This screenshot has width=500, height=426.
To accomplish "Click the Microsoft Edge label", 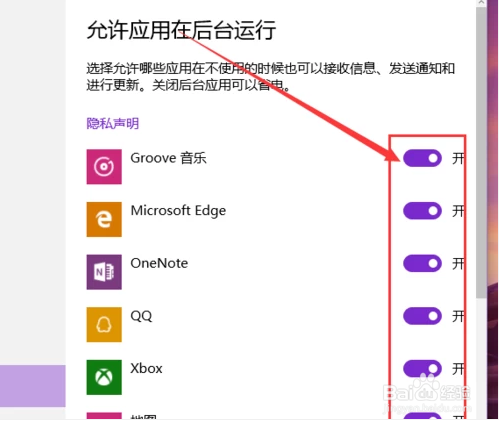I will [x=178, y=211].
